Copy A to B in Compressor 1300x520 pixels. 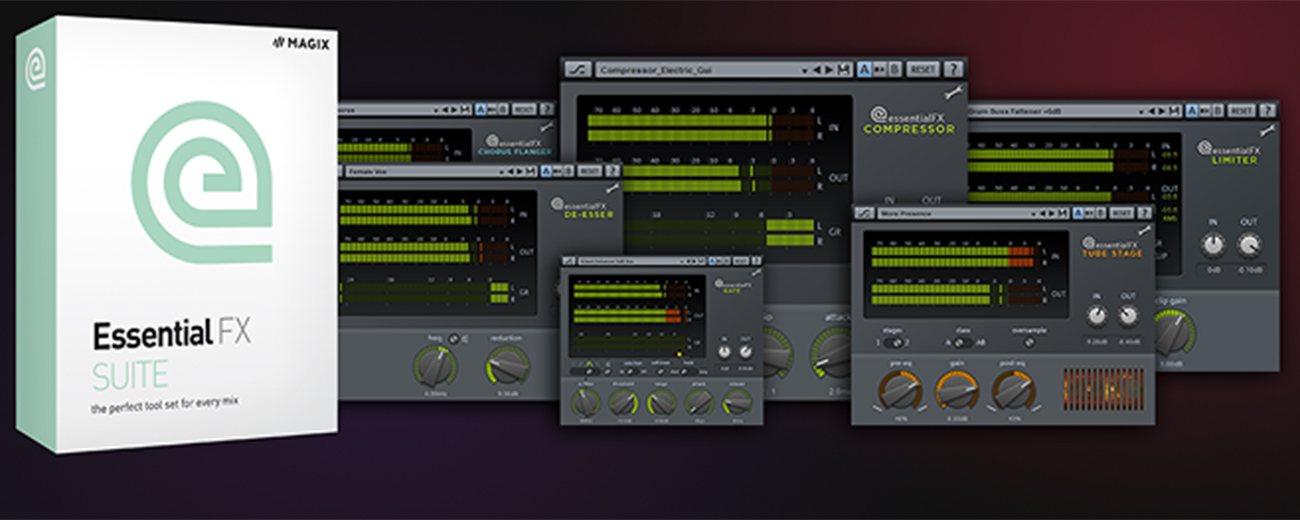[x=880, y=70]
